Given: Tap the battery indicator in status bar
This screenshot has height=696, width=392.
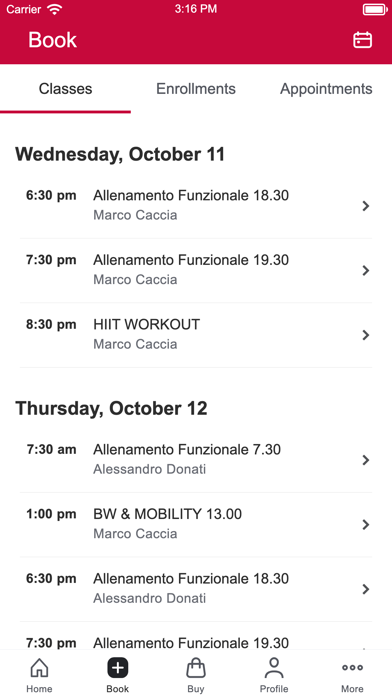Looking at the screenshot, I should (375, 9).
